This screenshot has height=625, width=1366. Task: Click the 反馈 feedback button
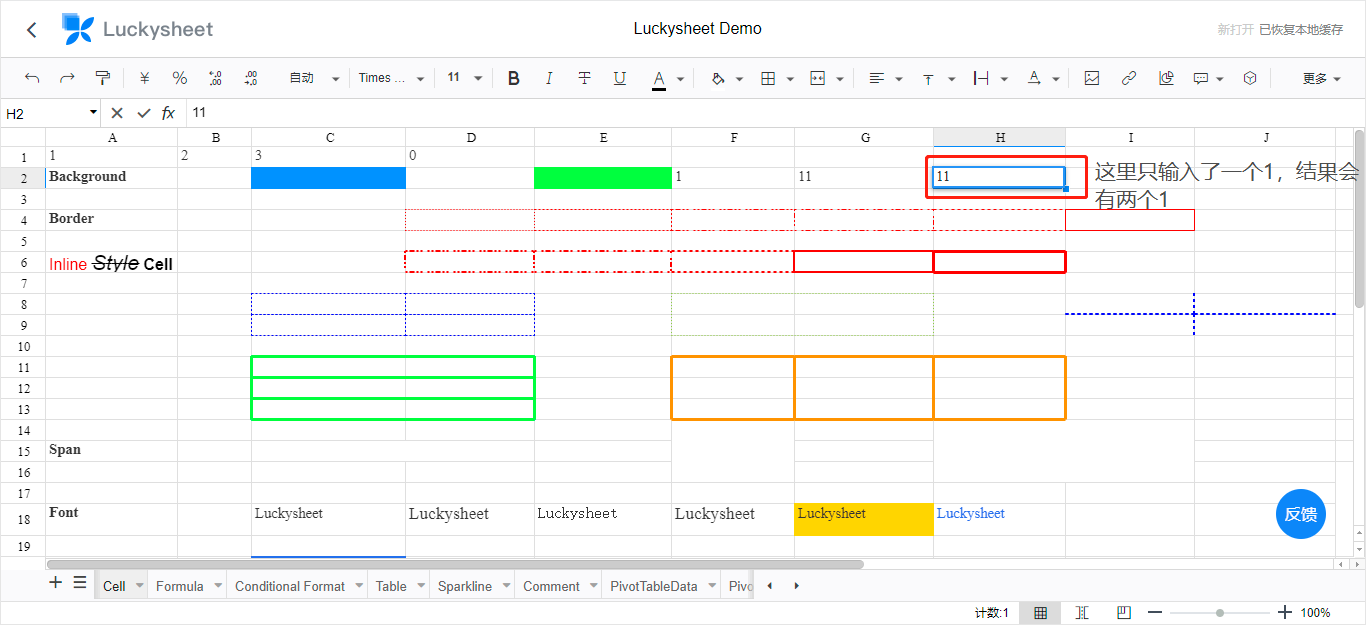tap(1301, 514)
